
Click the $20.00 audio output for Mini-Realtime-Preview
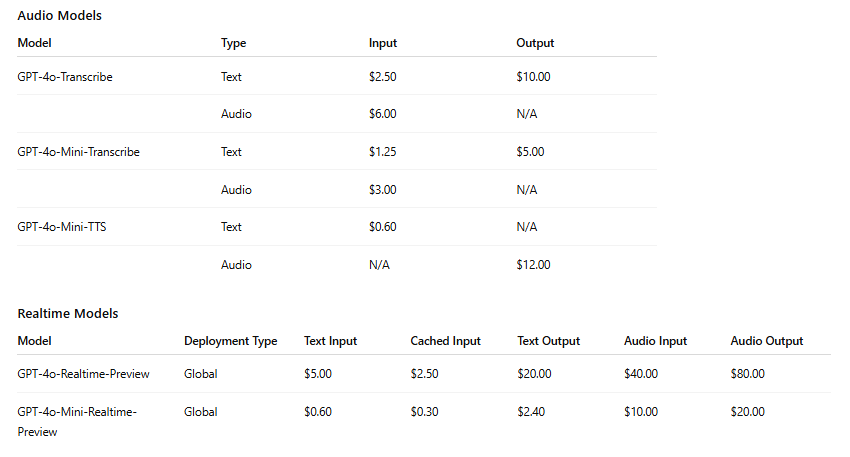[x=748, y=412]
